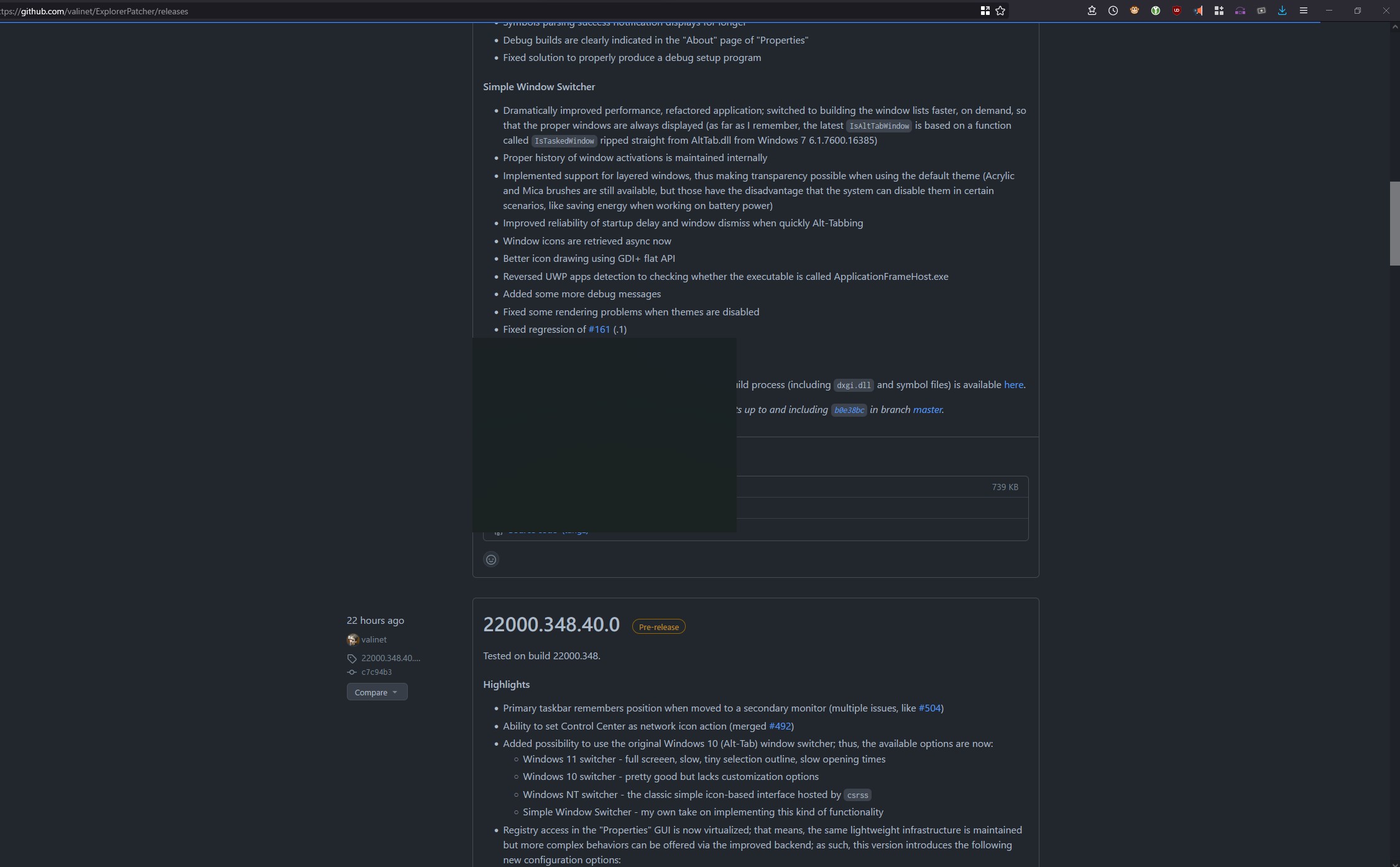Viewport: 1400px width, 867px height.
Task: Visit valinet's profile link
Action: coord(373,639)
